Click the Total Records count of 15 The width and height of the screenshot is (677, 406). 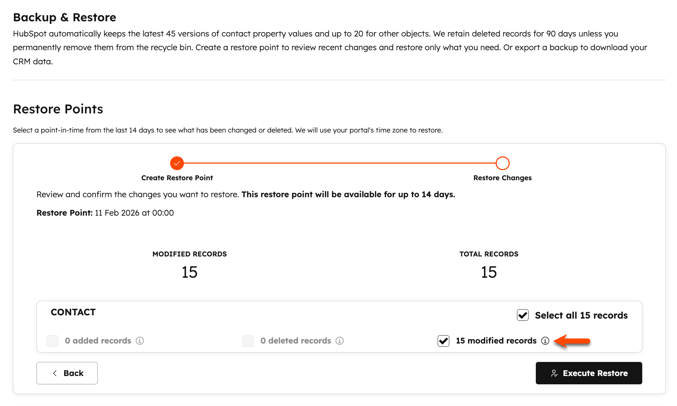488,272
